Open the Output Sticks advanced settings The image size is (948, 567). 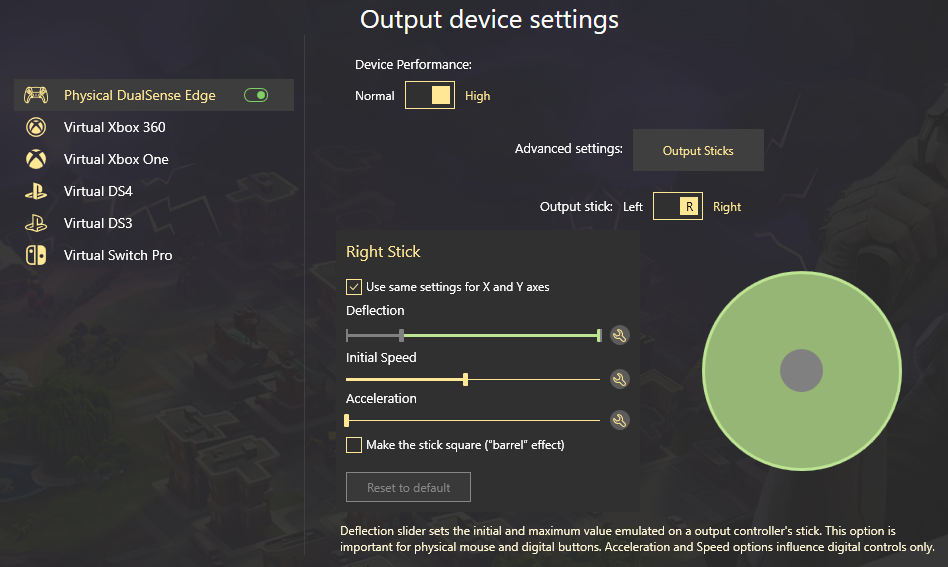pyautogui.click(x=698, y=150)
